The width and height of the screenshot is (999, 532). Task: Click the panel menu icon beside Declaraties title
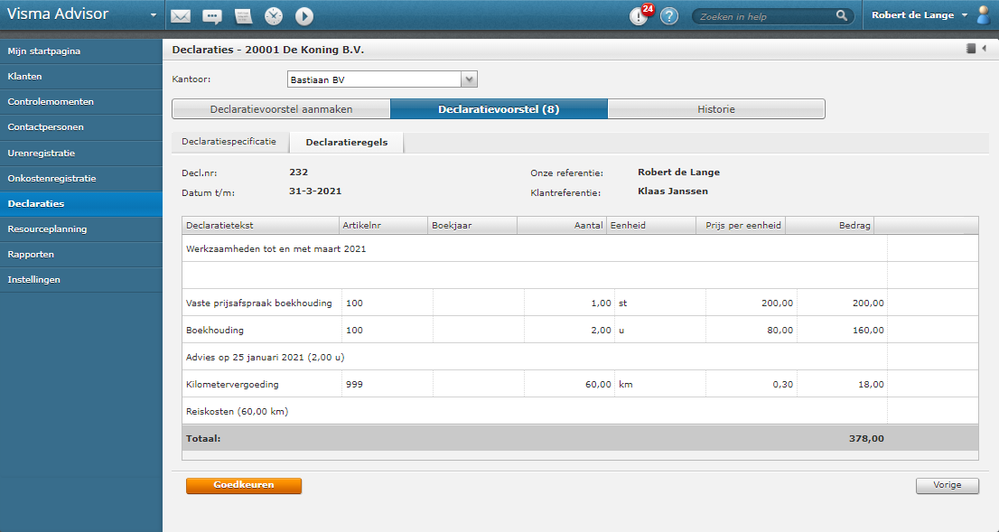[971, 48]
